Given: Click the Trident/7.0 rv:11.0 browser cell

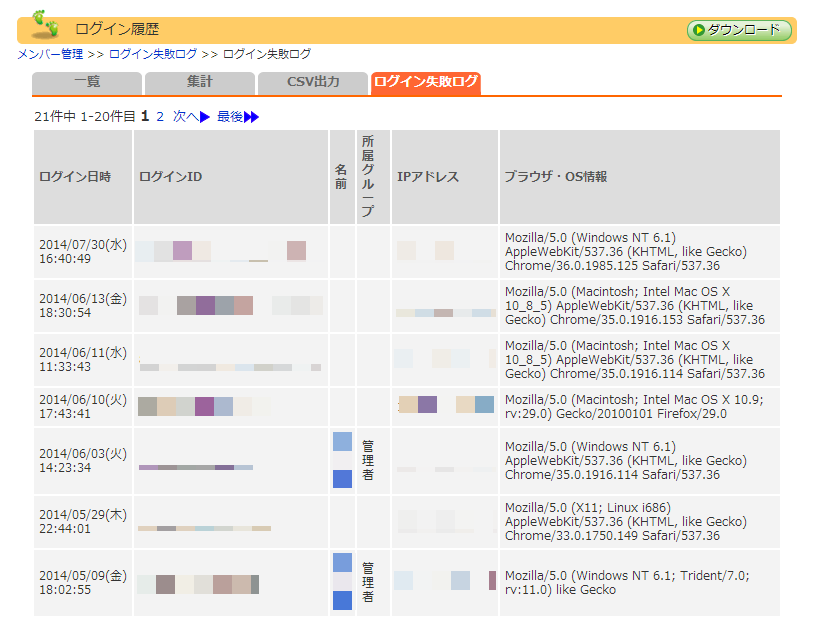Looking at the screenshot, I should 640,583.
